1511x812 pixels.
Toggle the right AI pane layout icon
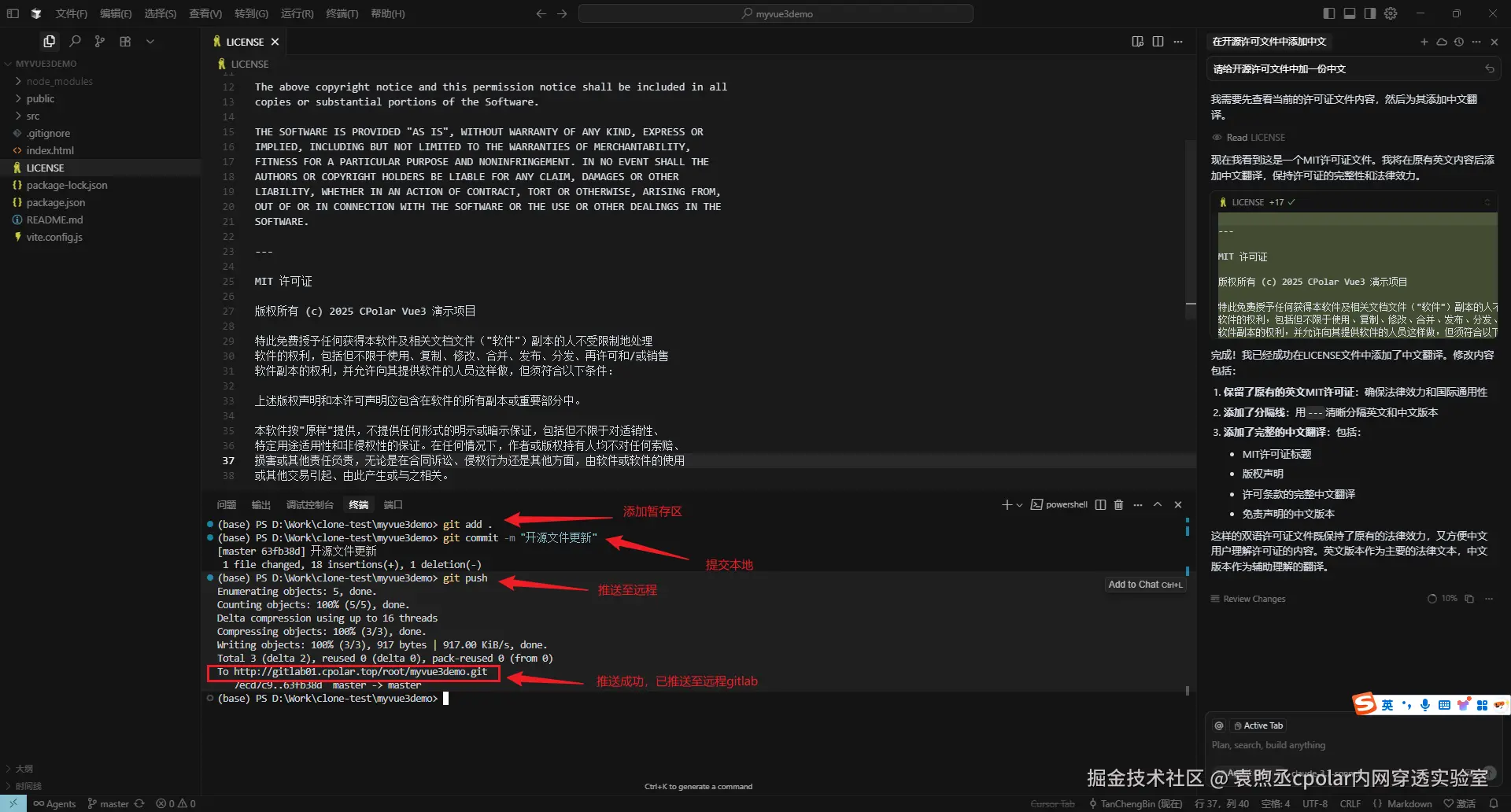click(1370, 13)
